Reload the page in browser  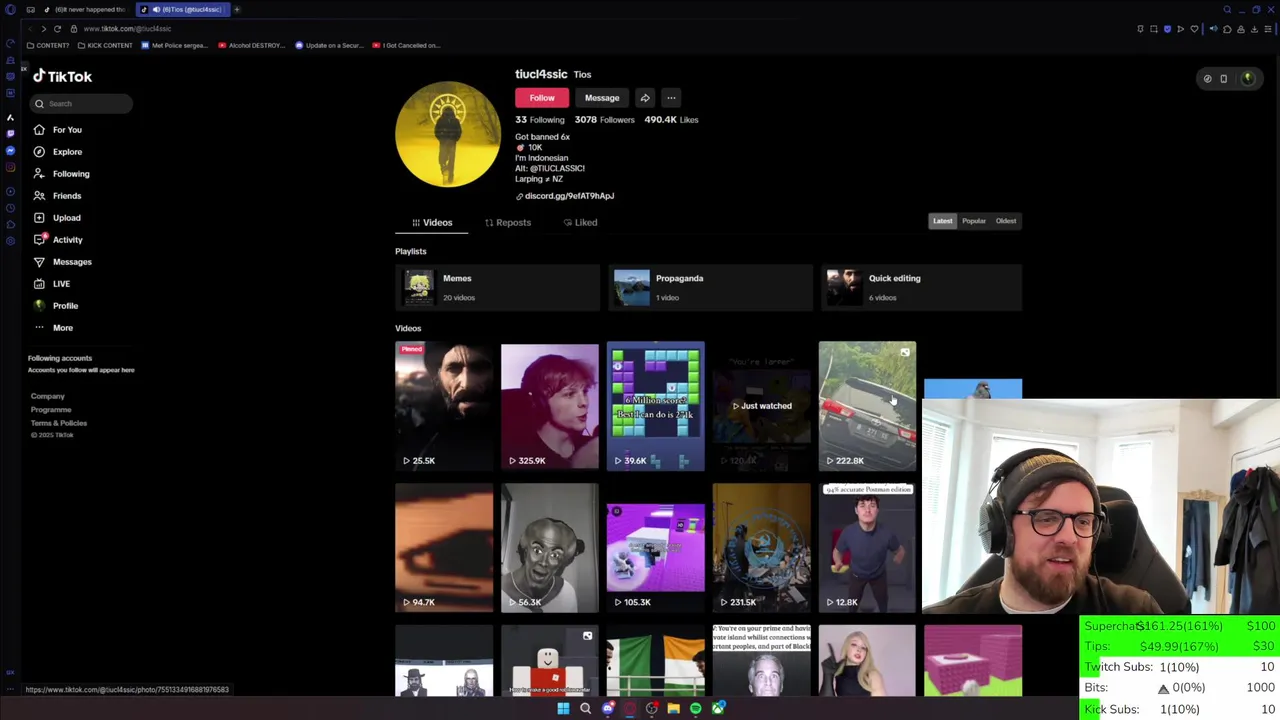click(x=57, y=29)
